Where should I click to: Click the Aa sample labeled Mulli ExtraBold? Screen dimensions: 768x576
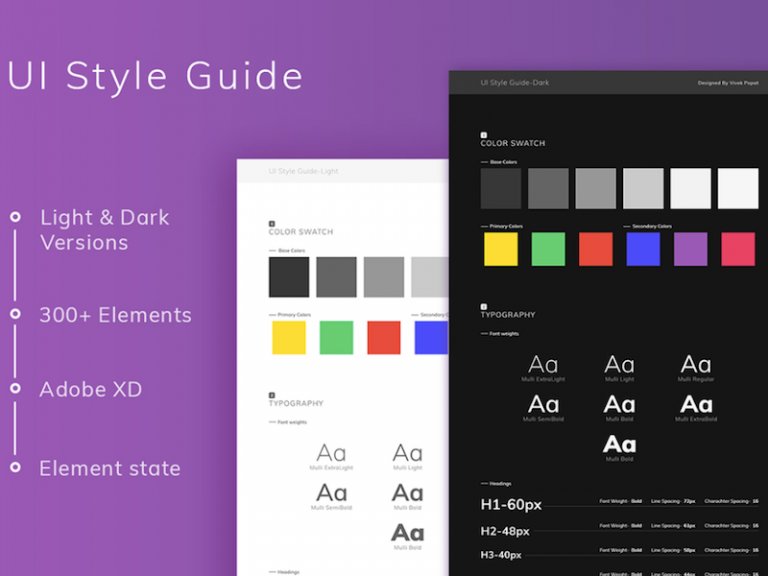696,405
